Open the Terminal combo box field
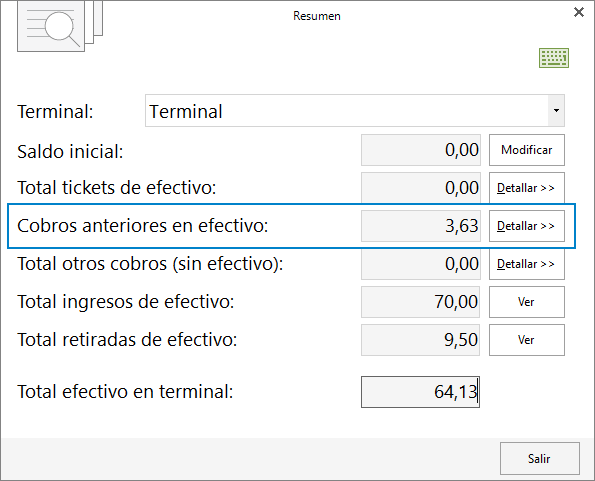Viewport: 595px width, 481px height. tap(355, 111)
